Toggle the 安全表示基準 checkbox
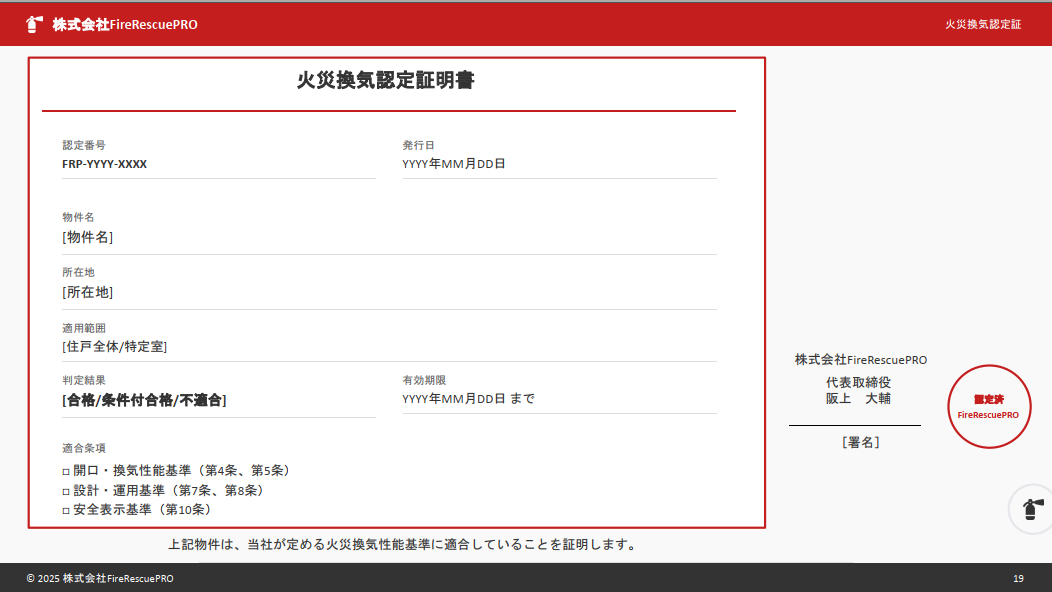The height and width of the screenshot is (592, 1052). pos(66,510)
